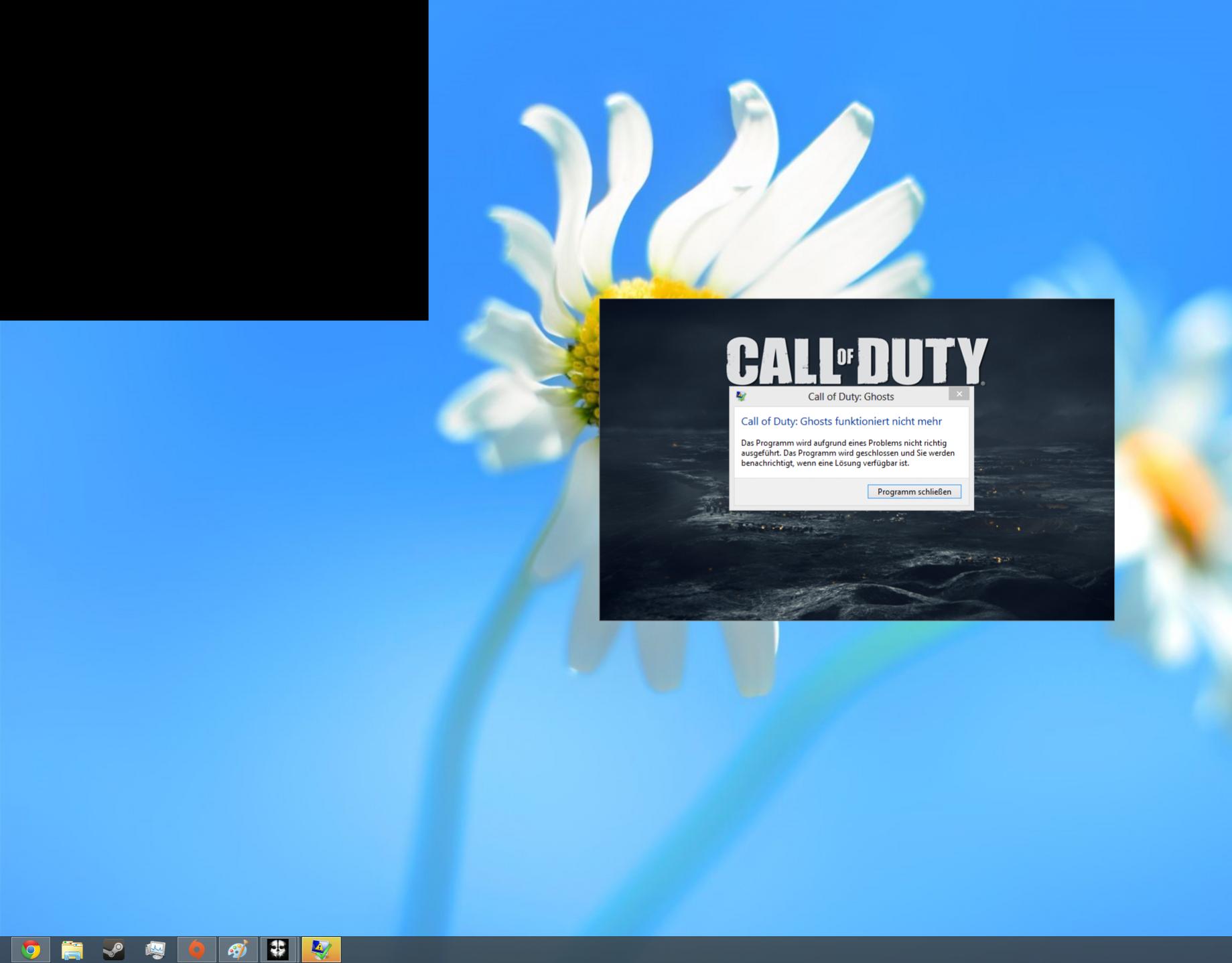Click the dialog title bar program icon
Screen dimensions: 1232x963
coord(741,396)
